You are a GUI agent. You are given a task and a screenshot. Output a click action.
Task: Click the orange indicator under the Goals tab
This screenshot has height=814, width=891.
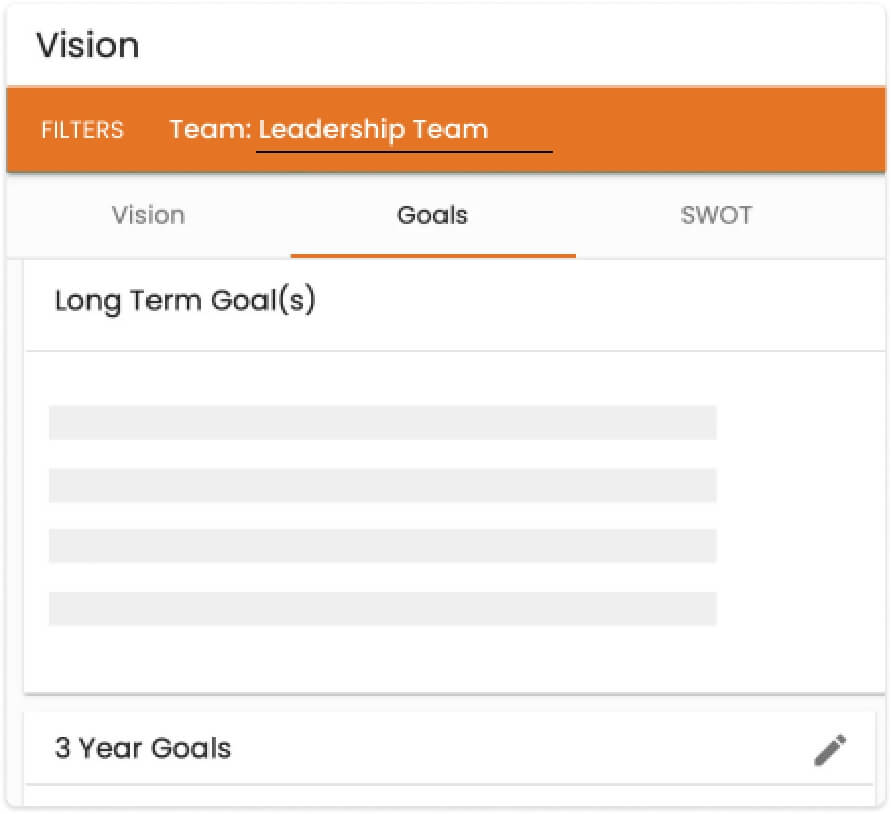(x=432, y=256)
